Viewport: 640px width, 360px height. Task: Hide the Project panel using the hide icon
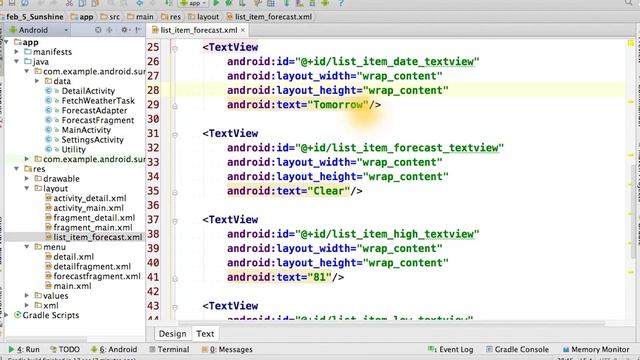(138, 30)
